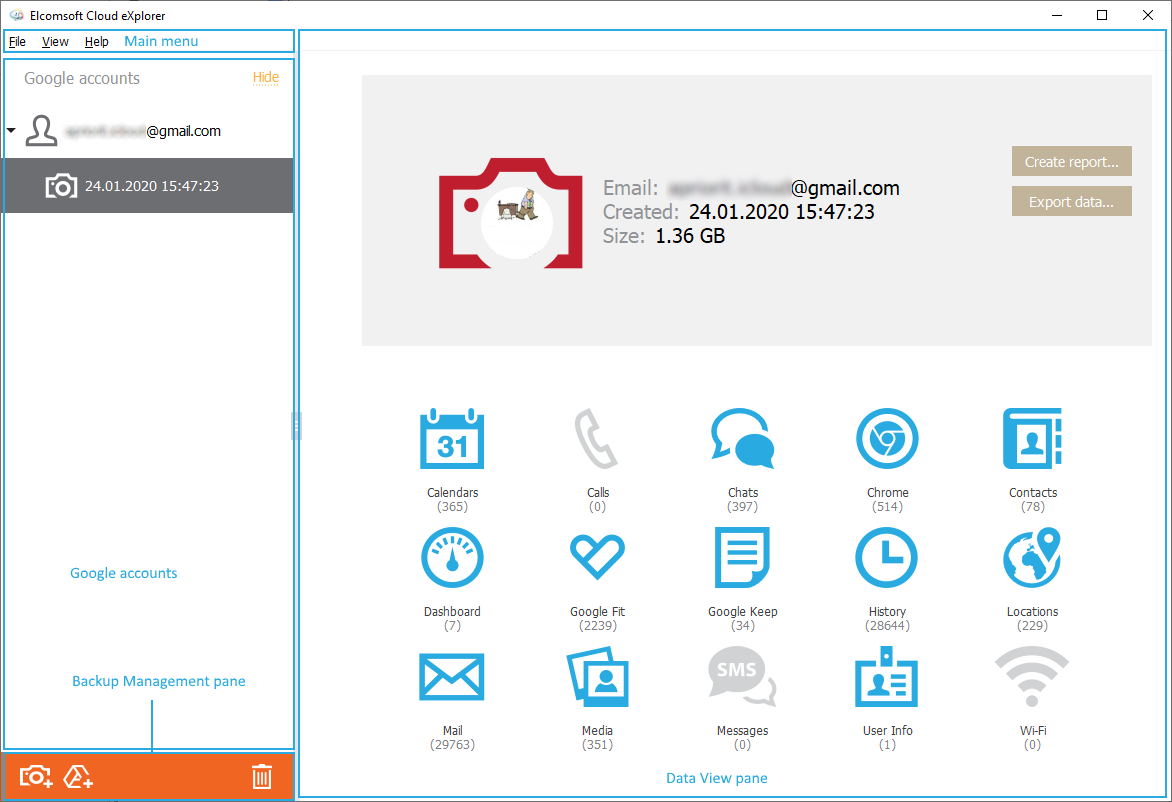Open the Dashboard gauge icon

pos(452,558)
